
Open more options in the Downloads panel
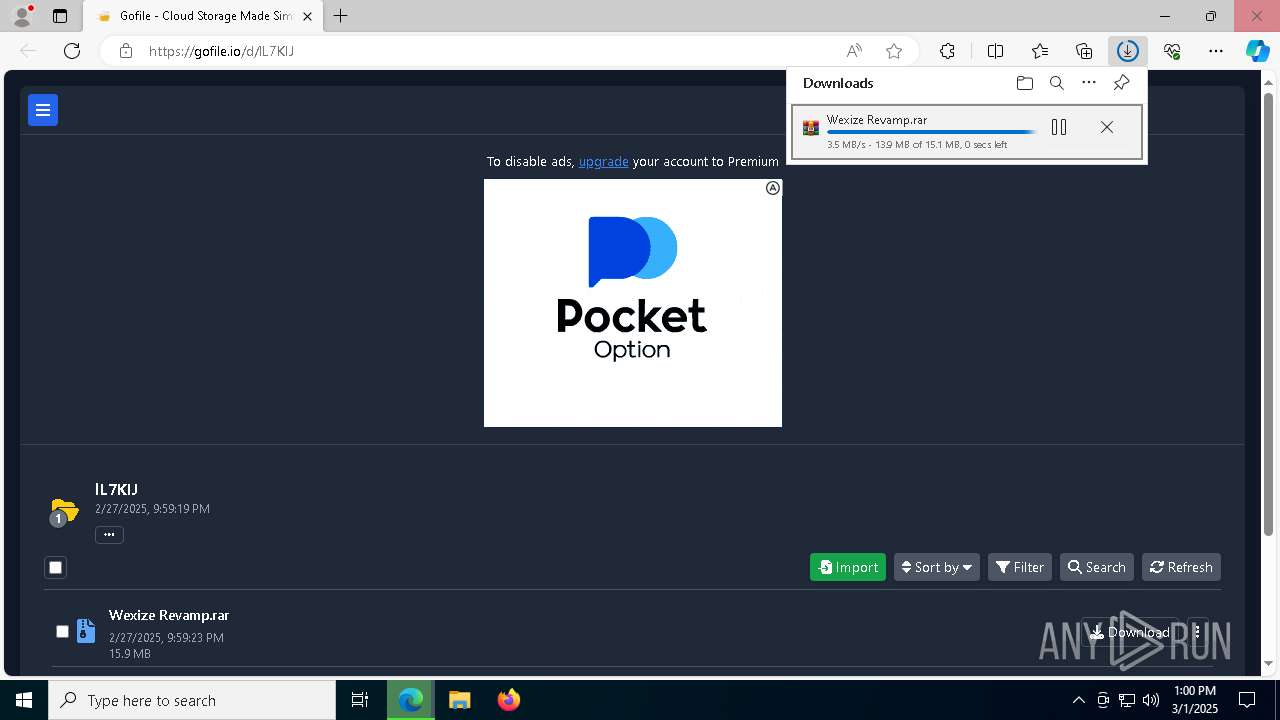click(x=1089, y=83)
